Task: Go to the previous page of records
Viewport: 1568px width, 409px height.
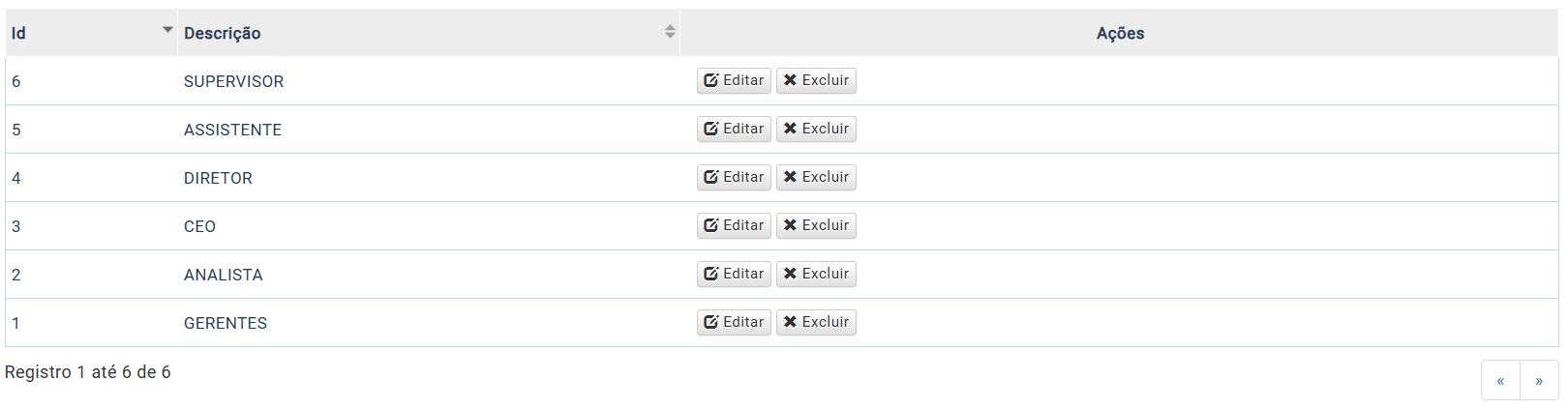Action: (x=1500, y=380)
